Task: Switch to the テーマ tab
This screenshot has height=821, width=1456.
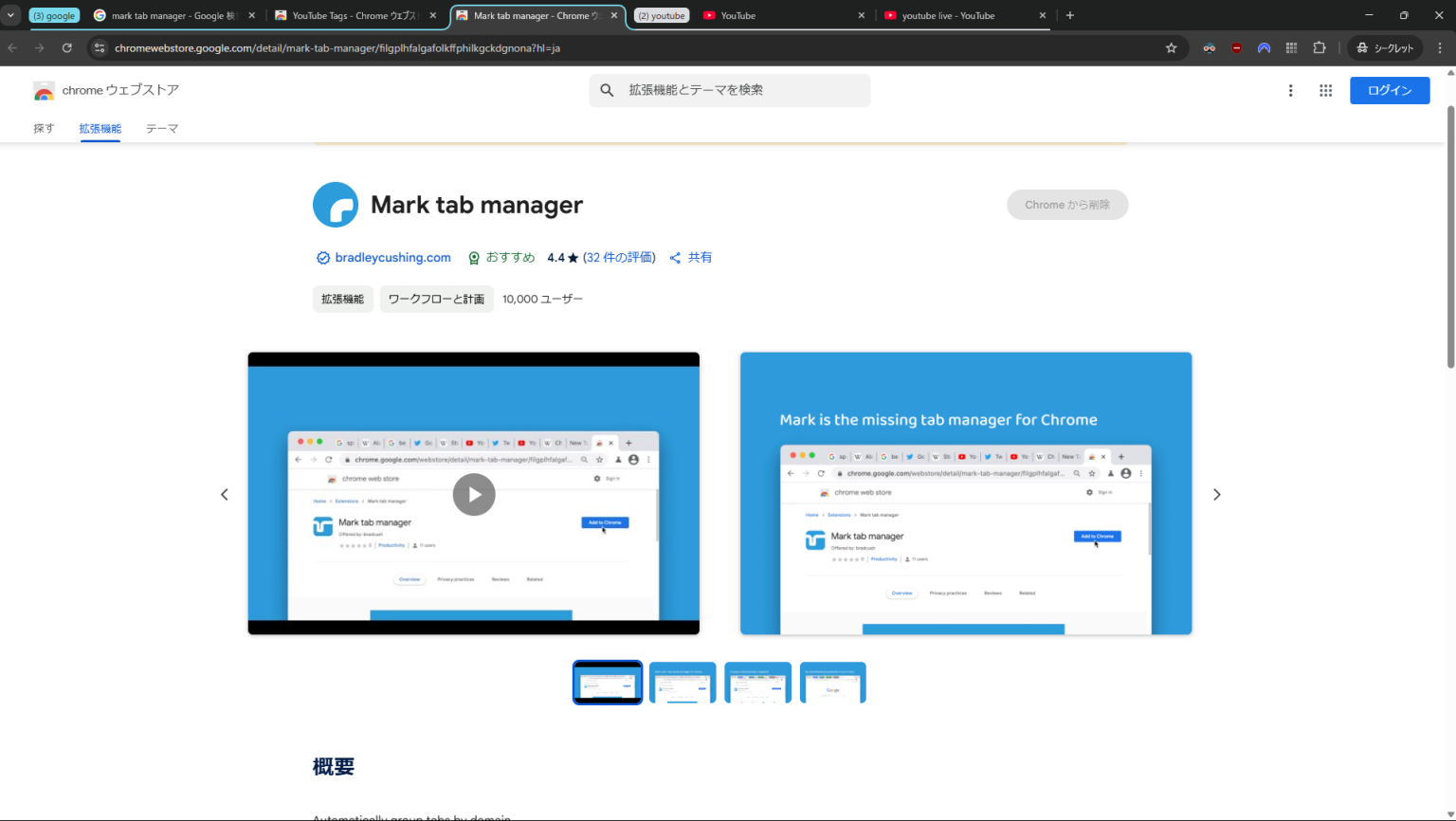Action: pyautogui.click(x=162, y=129)
